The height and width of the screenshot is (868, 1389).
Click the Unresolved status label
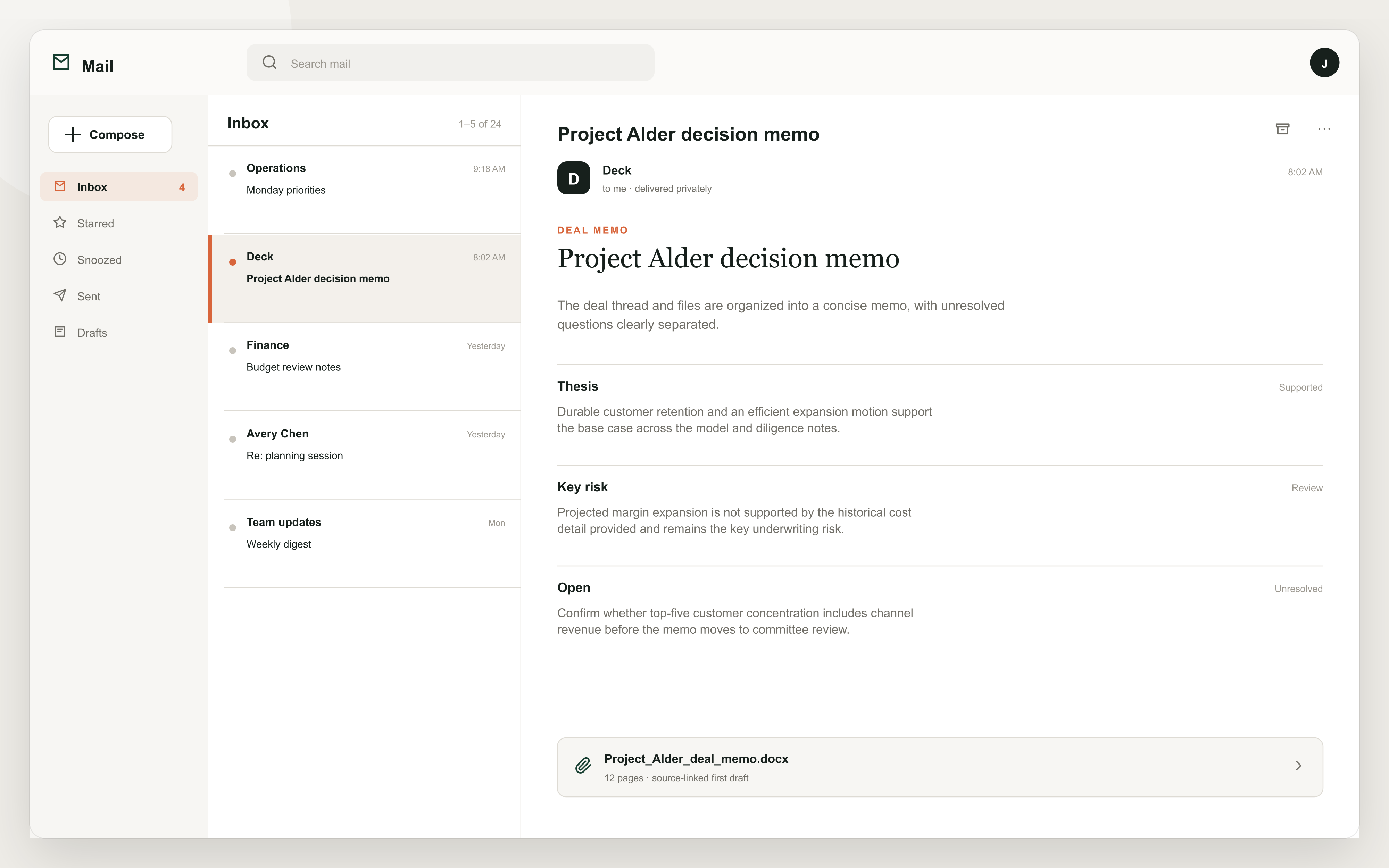pyautogui.click(x=1298, y=589)
